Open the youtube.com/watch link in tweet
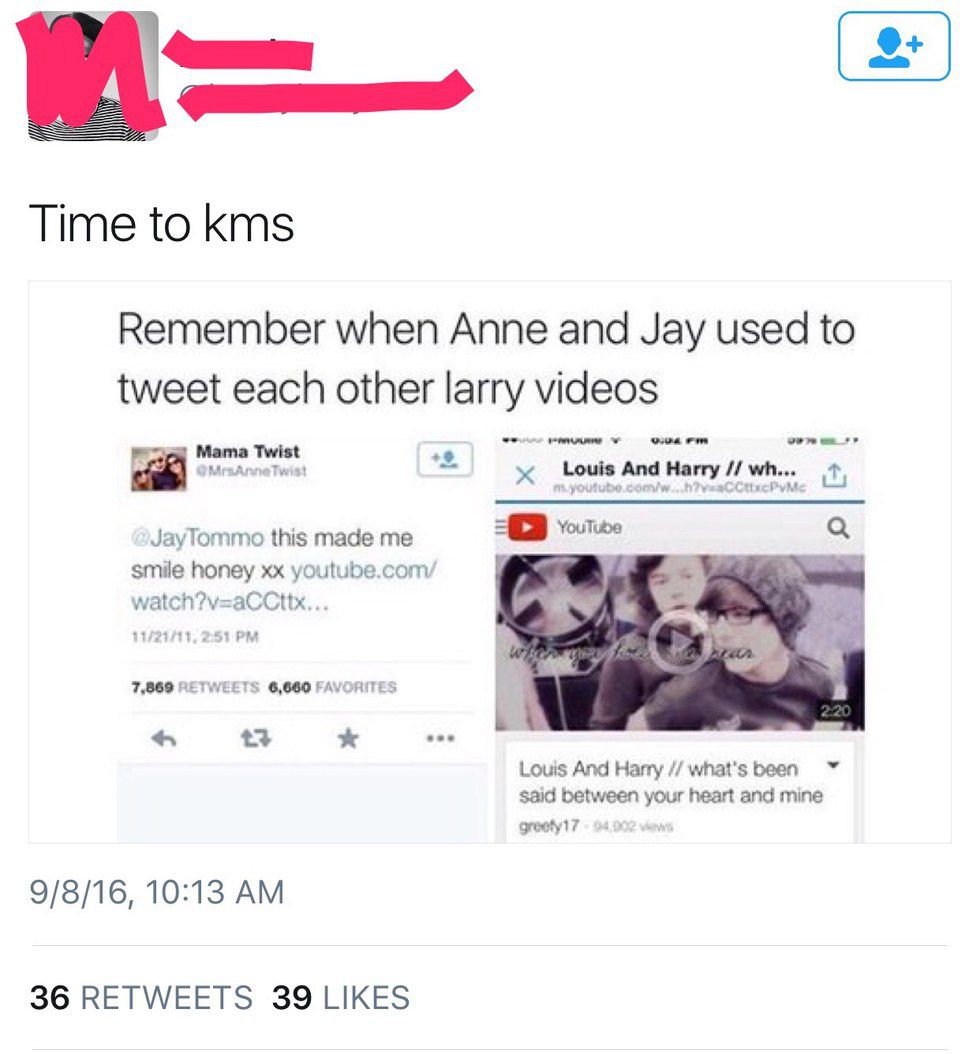980x1054 pixels. 284,585
